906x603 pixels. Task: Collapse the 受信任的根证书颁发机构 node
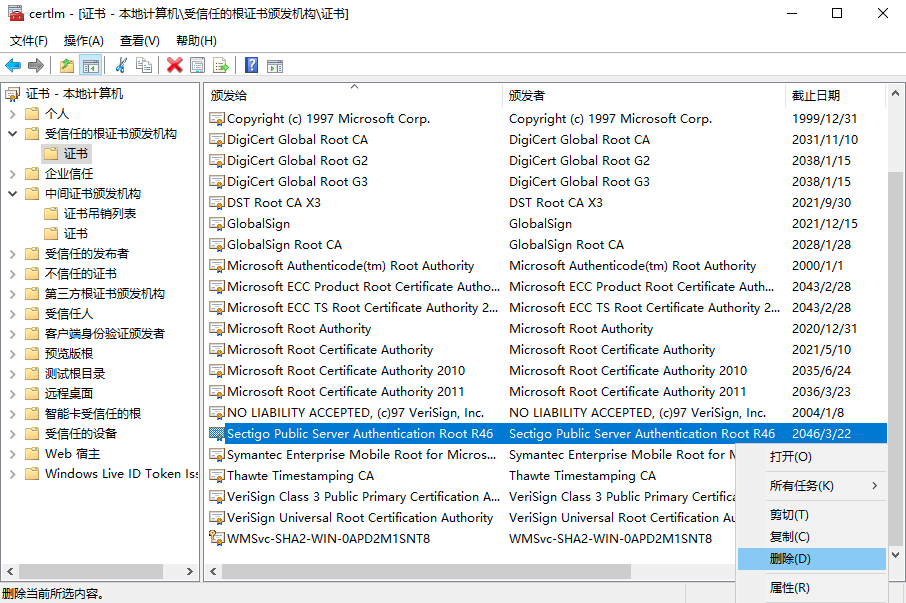12,134
